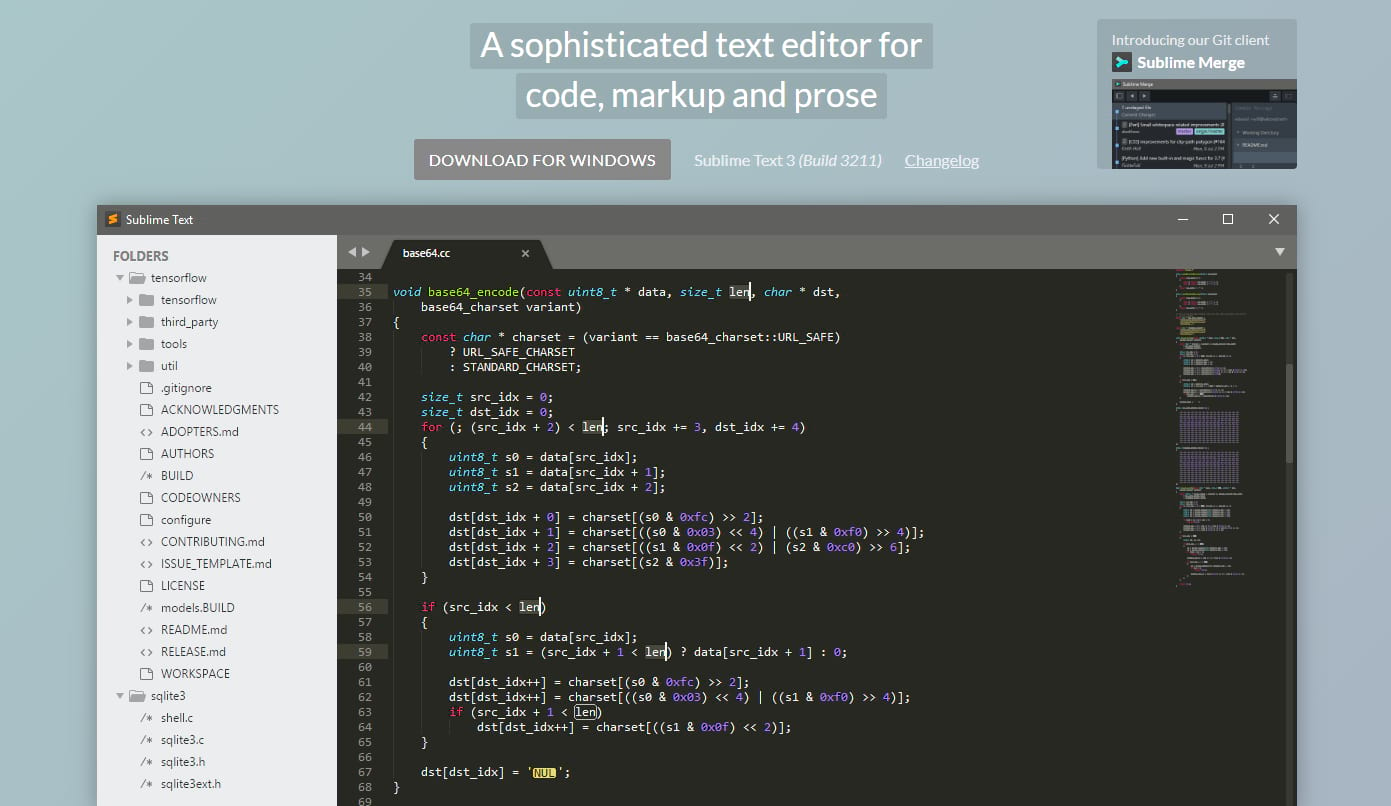The height and width of the screenshot is (806, 1391).
Task: Open the tab list dropdown triangle
Action: (x=1280, y=253)
